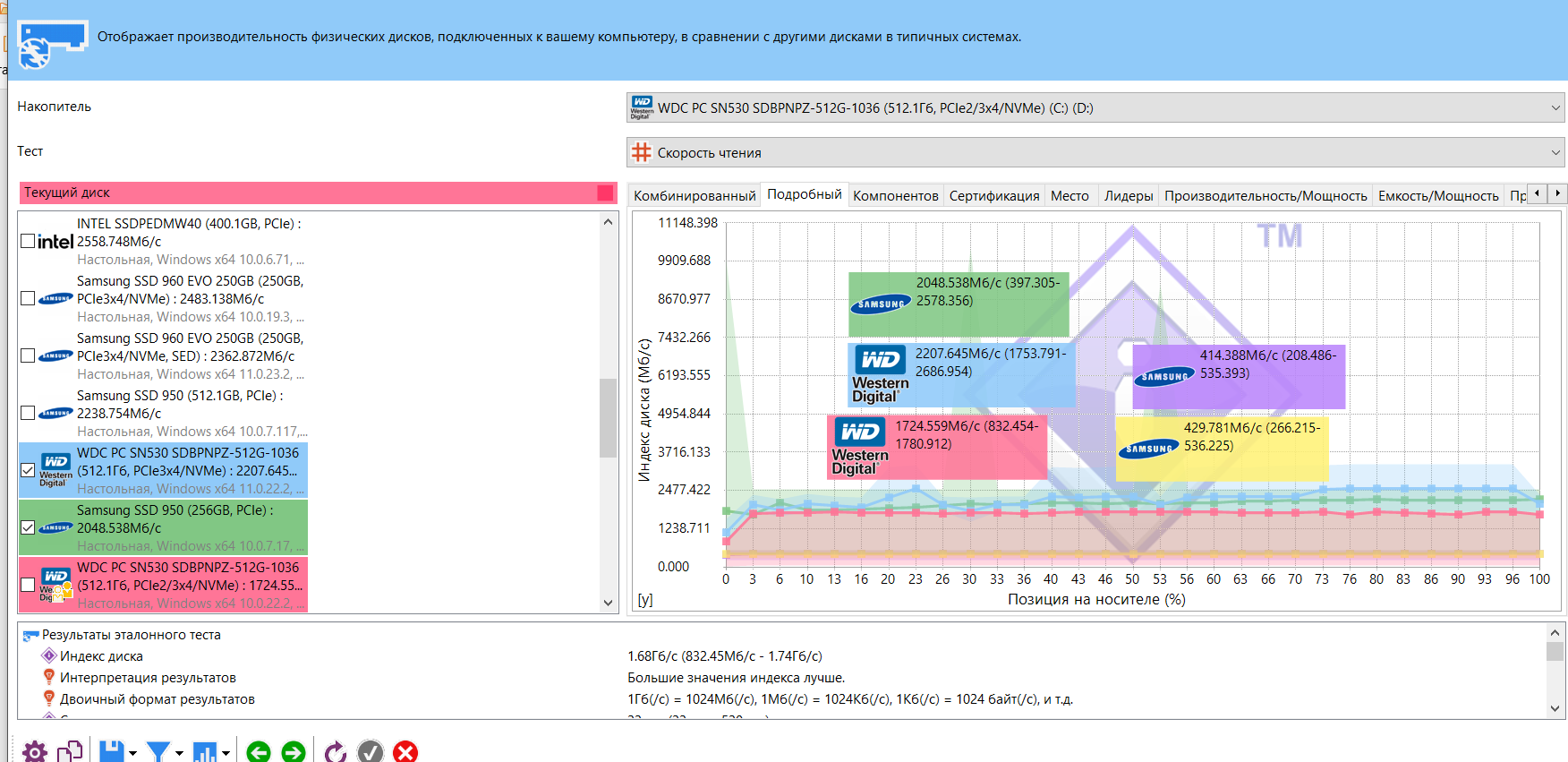Click results panel scroll-down arrow
The height and width of the screenshot is (762, 1568).
click(1555, 708)
